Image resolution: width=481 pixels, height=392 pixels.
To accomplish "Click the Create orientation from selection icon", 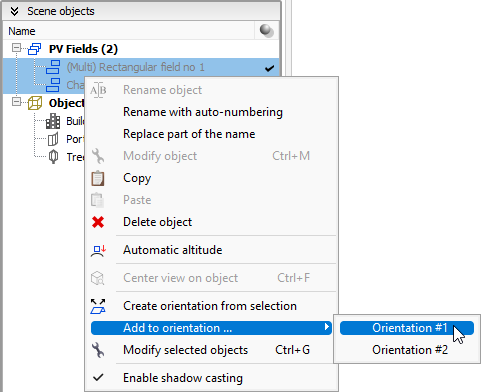I will tap(98, 306).
